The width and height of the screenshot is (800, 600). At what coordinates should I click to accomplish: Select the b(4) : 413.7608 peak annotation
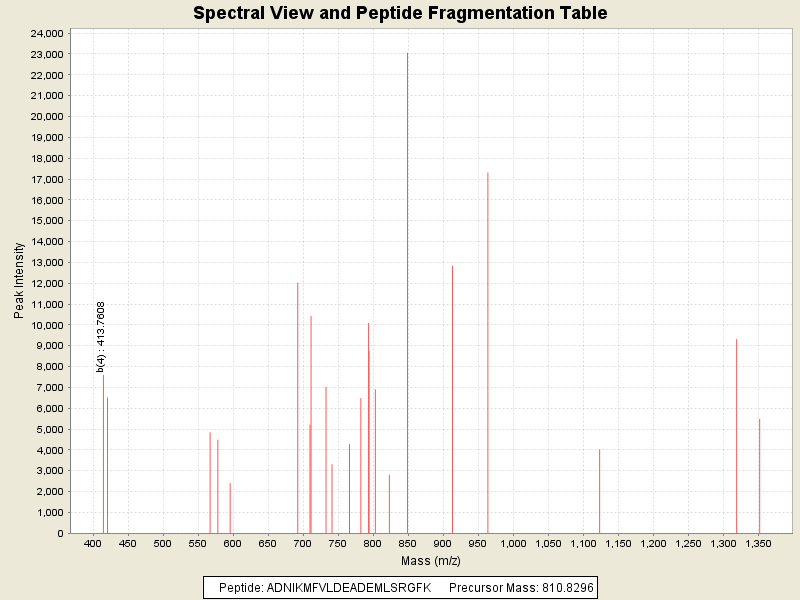click(101, 336)
